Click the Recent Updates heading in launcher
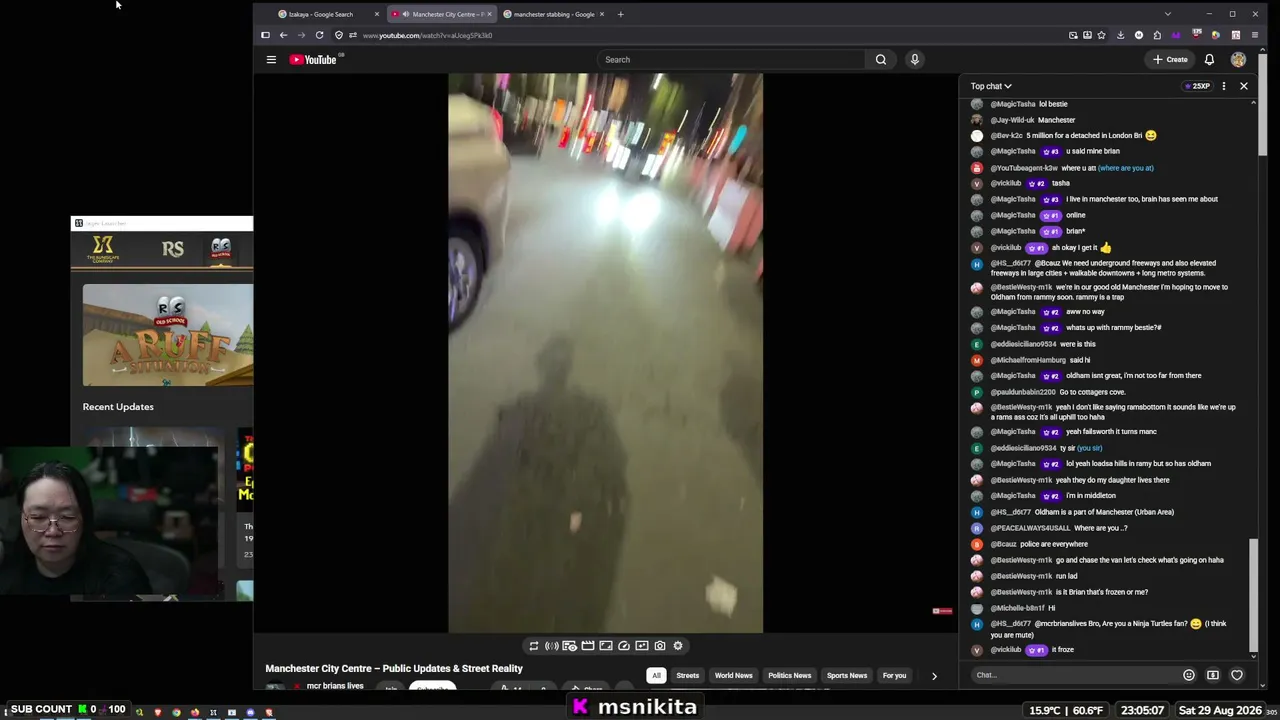1280x720 pixels. pyautogui.click(x=118, y=407)
